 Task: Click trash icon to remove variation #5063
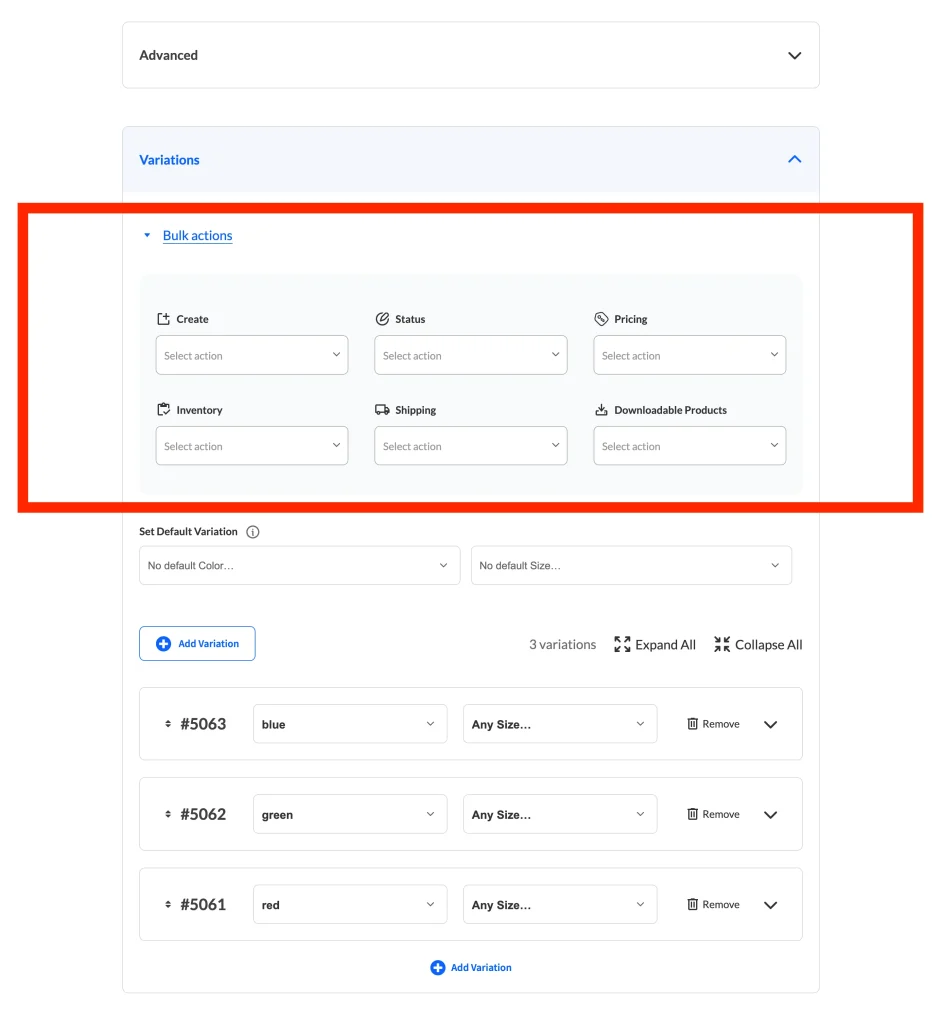(692, 724)
